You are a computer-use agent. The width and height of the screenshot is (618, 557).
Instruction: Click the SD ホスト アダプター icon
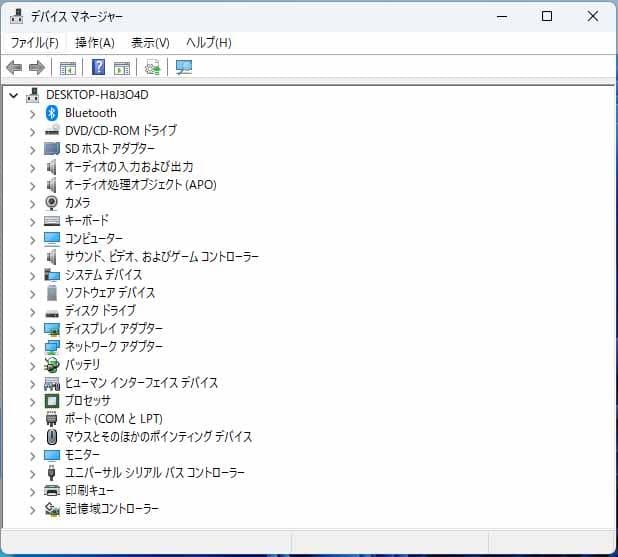[x=52, y=149]
